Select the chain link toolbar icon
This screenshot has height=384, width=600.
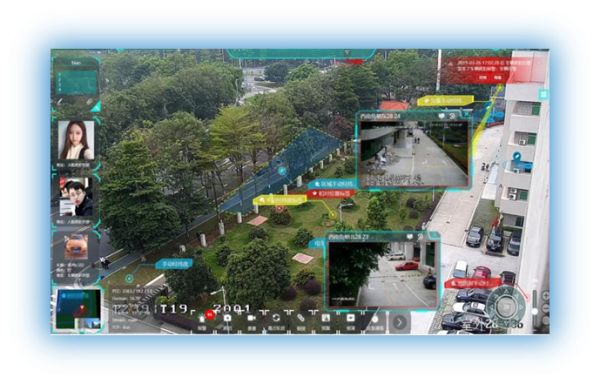301,318
